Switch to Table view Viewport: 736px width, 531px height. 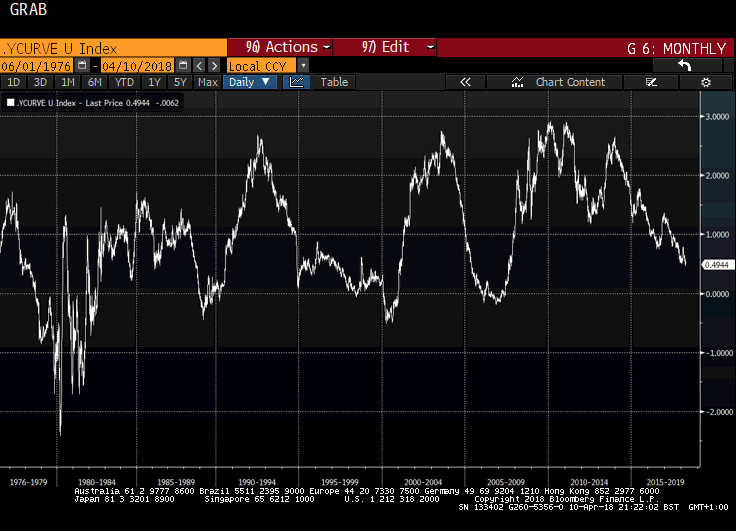pyautogui.click(x=334, y=82)
